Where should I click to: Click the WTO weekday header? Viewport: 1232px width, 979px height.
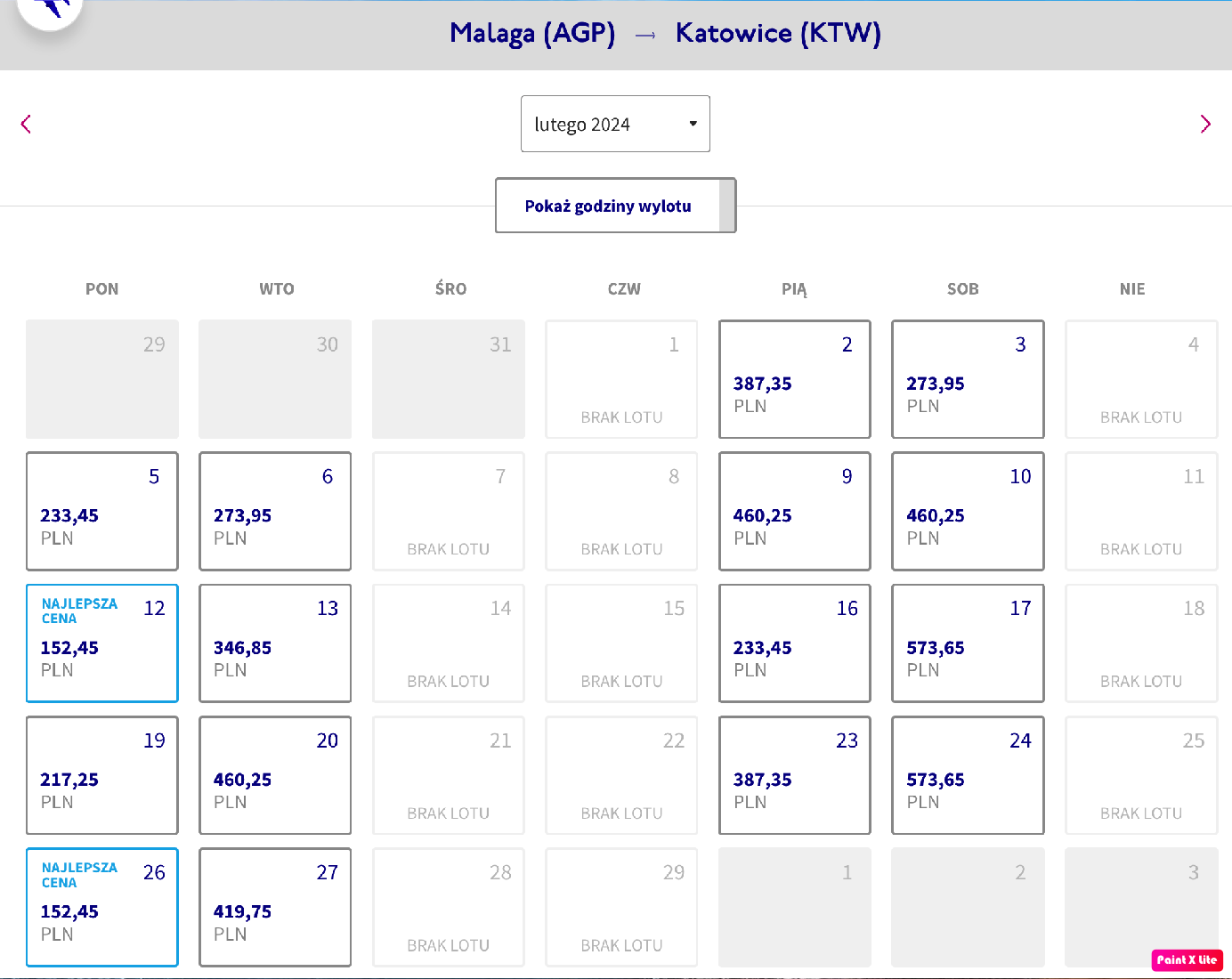pos(277,289)
